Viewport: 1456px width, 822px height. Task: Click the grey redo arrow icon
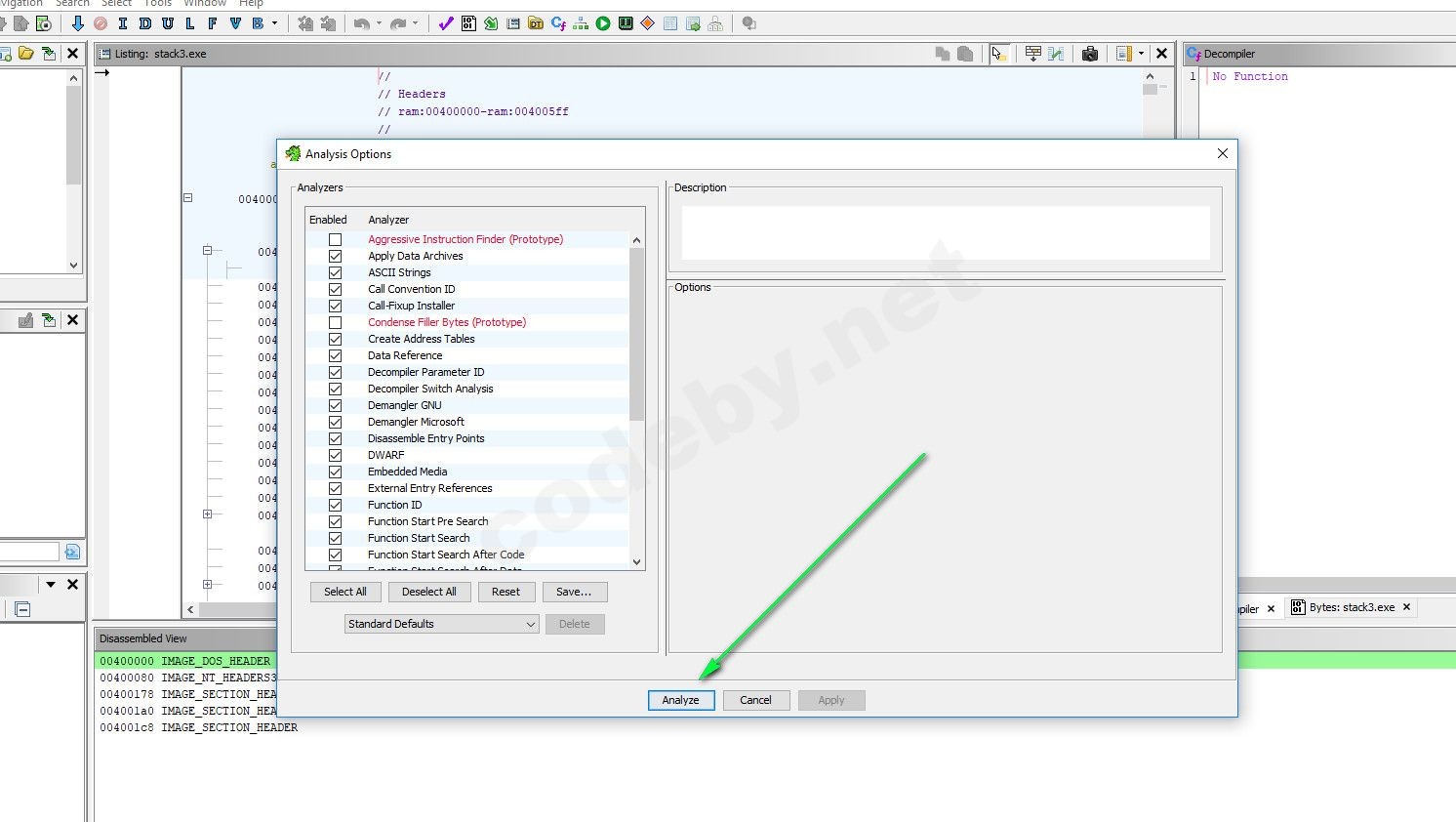pos(398,23)
